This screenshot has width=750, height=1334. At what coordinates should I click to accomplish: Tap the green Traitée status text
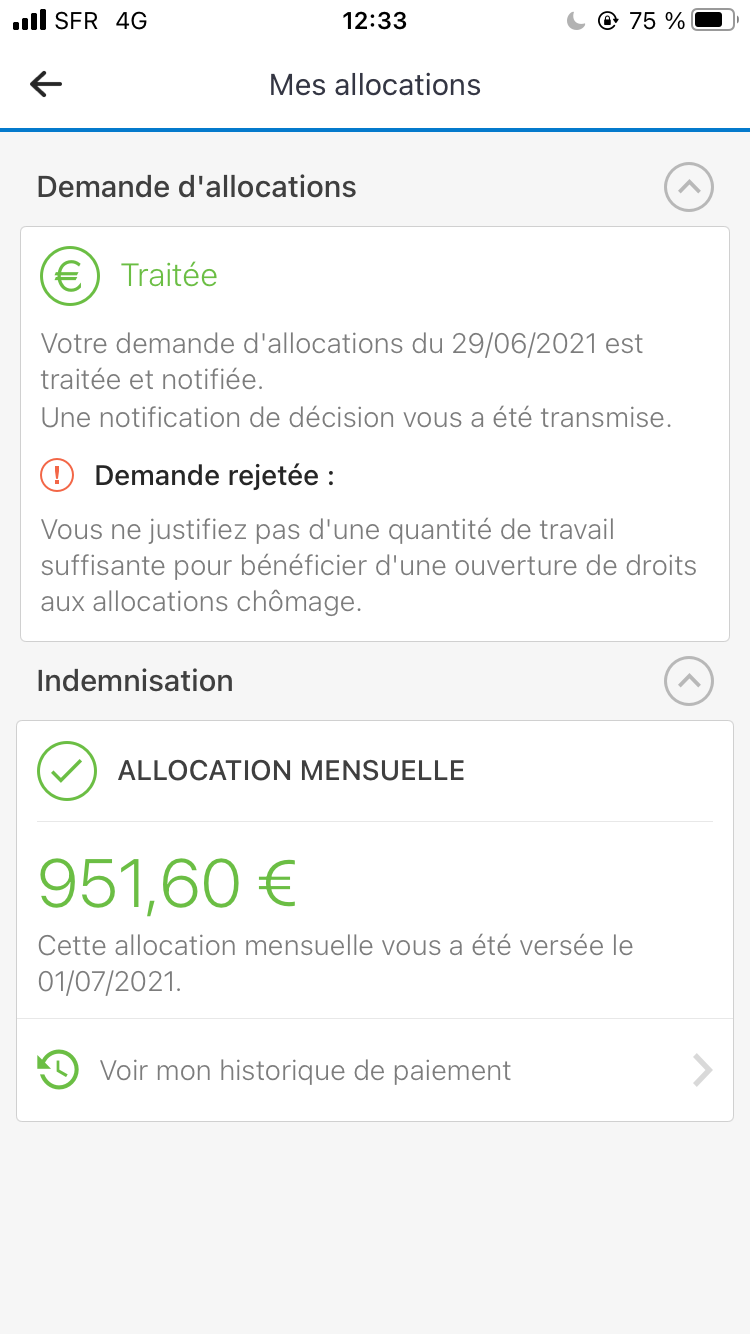point(169,275)
